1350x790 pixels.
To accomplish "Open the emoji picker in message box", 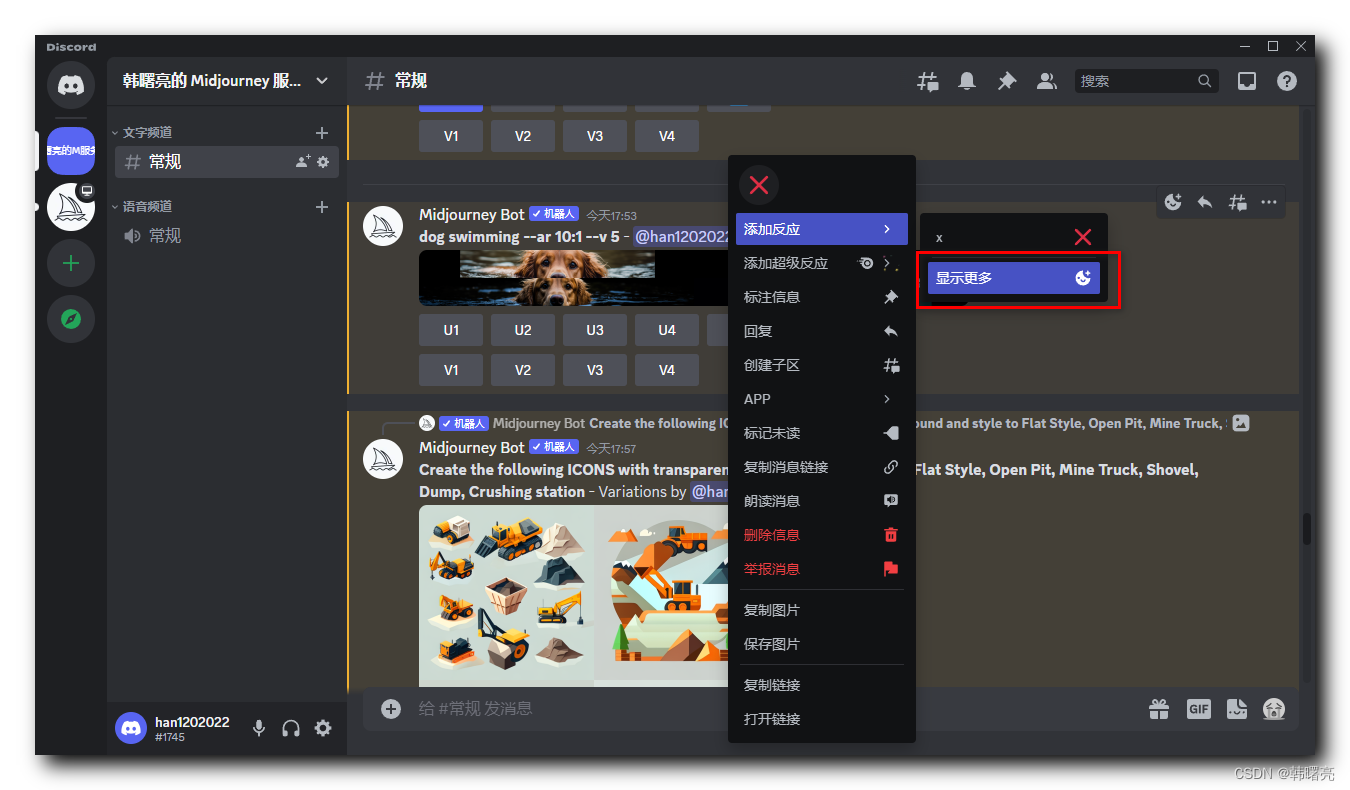I will coord(1274,709).
